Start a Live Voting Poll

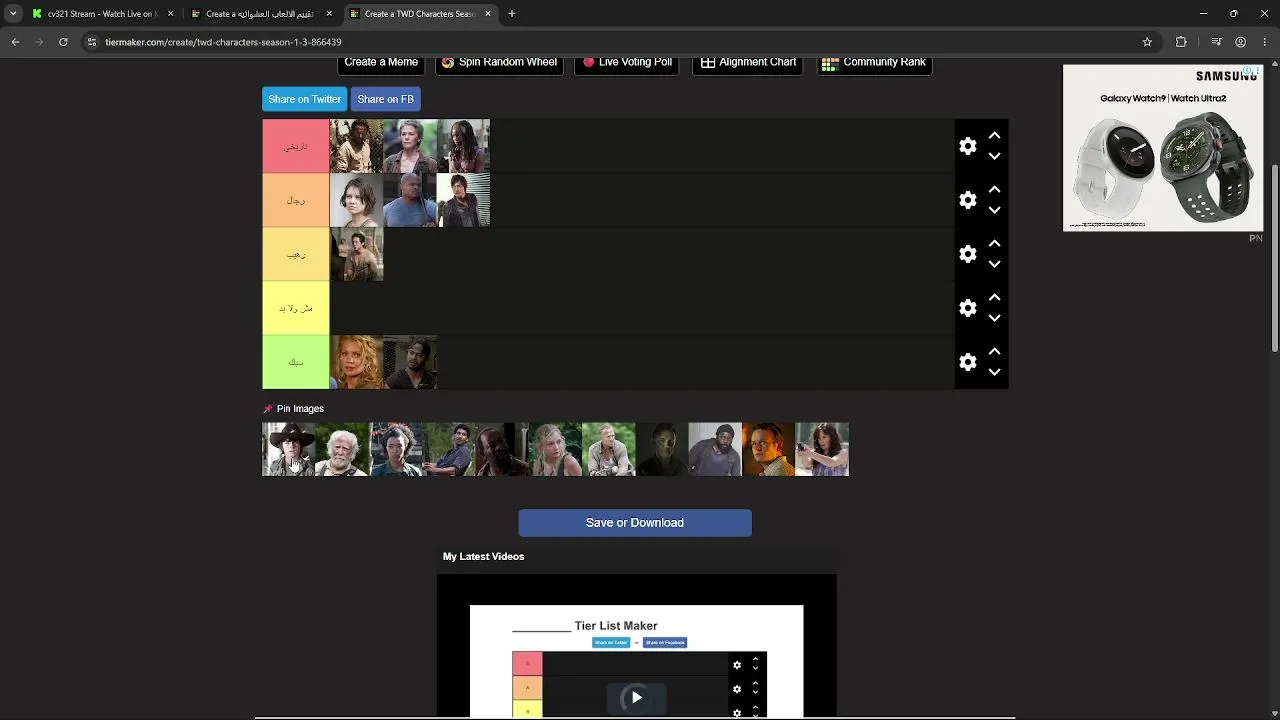[x=628, y=63]
